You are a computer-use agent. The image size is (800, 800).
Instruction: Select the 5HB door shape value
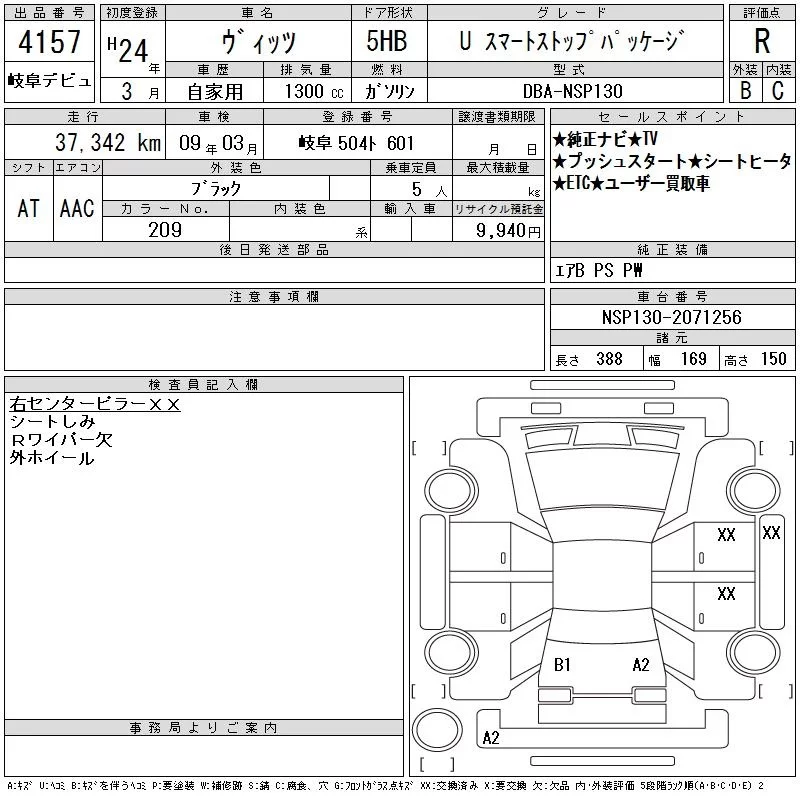(x=387, y=41)
